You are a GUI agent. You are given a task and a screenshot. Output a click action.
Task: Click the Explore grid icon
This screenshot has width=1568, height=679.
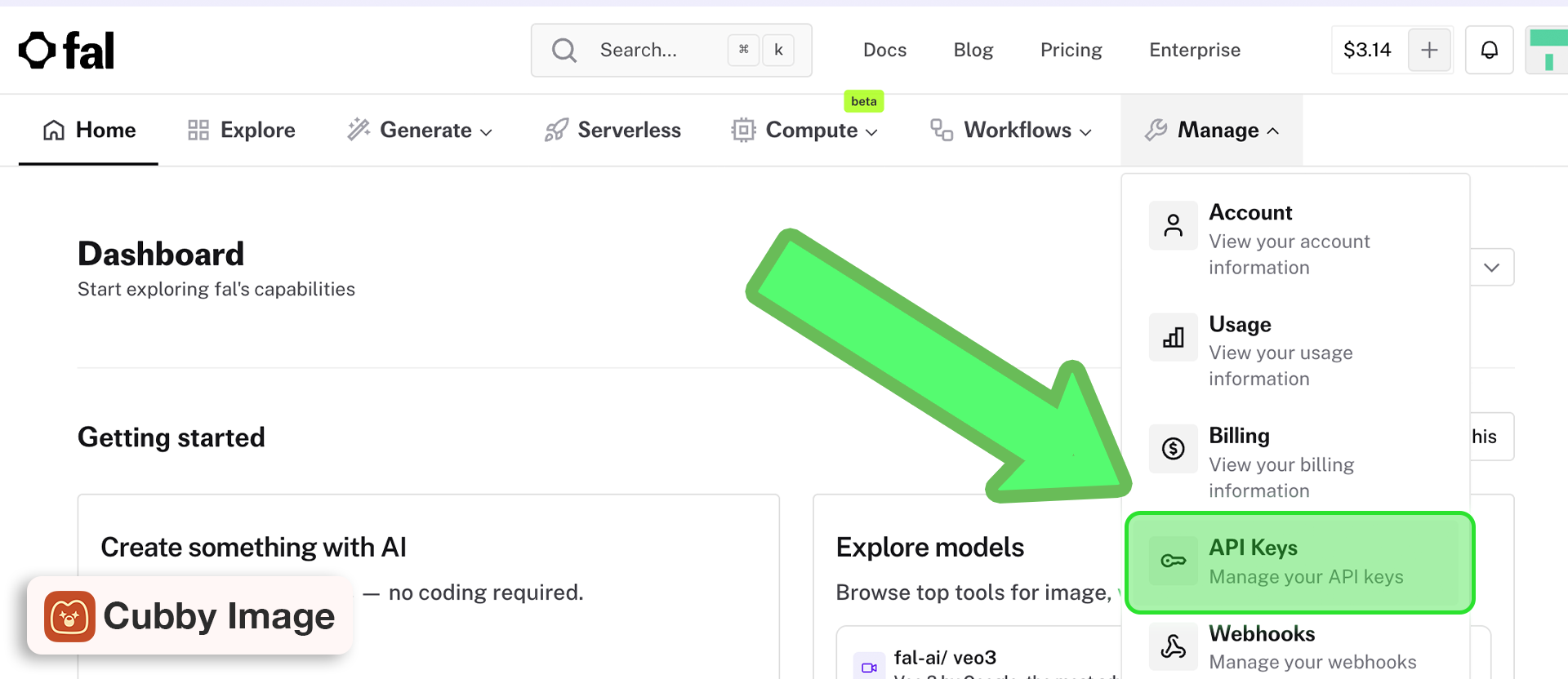(198, 131)
